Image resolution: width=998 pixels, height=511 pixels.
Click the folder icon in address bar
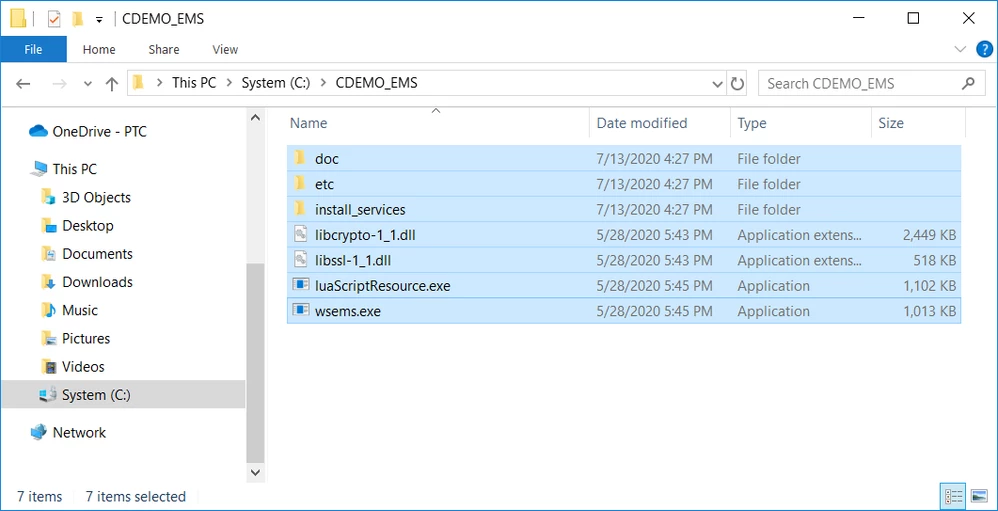[138, 83]
